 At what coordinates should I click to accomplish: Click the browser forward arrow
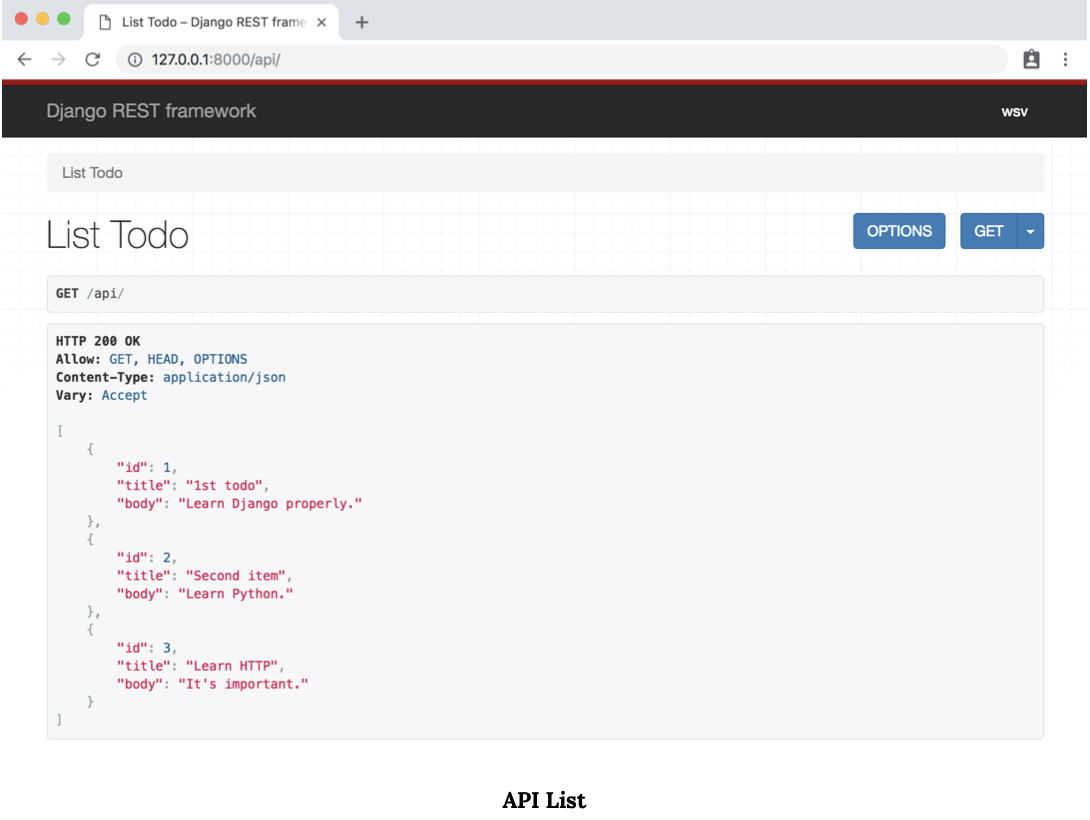coord(58,60)
